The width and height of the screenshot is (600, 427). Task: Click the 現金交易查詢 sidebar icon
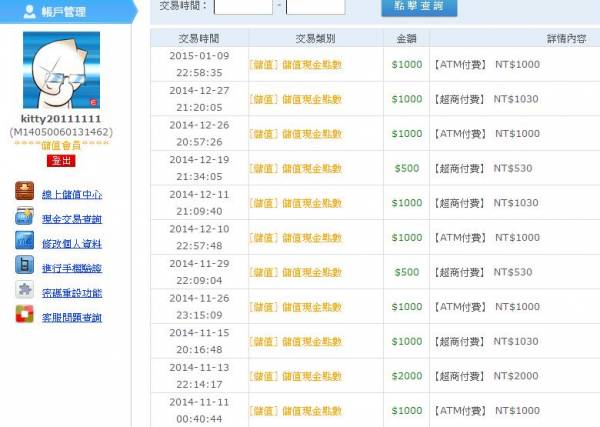click(x=25, y=217)
